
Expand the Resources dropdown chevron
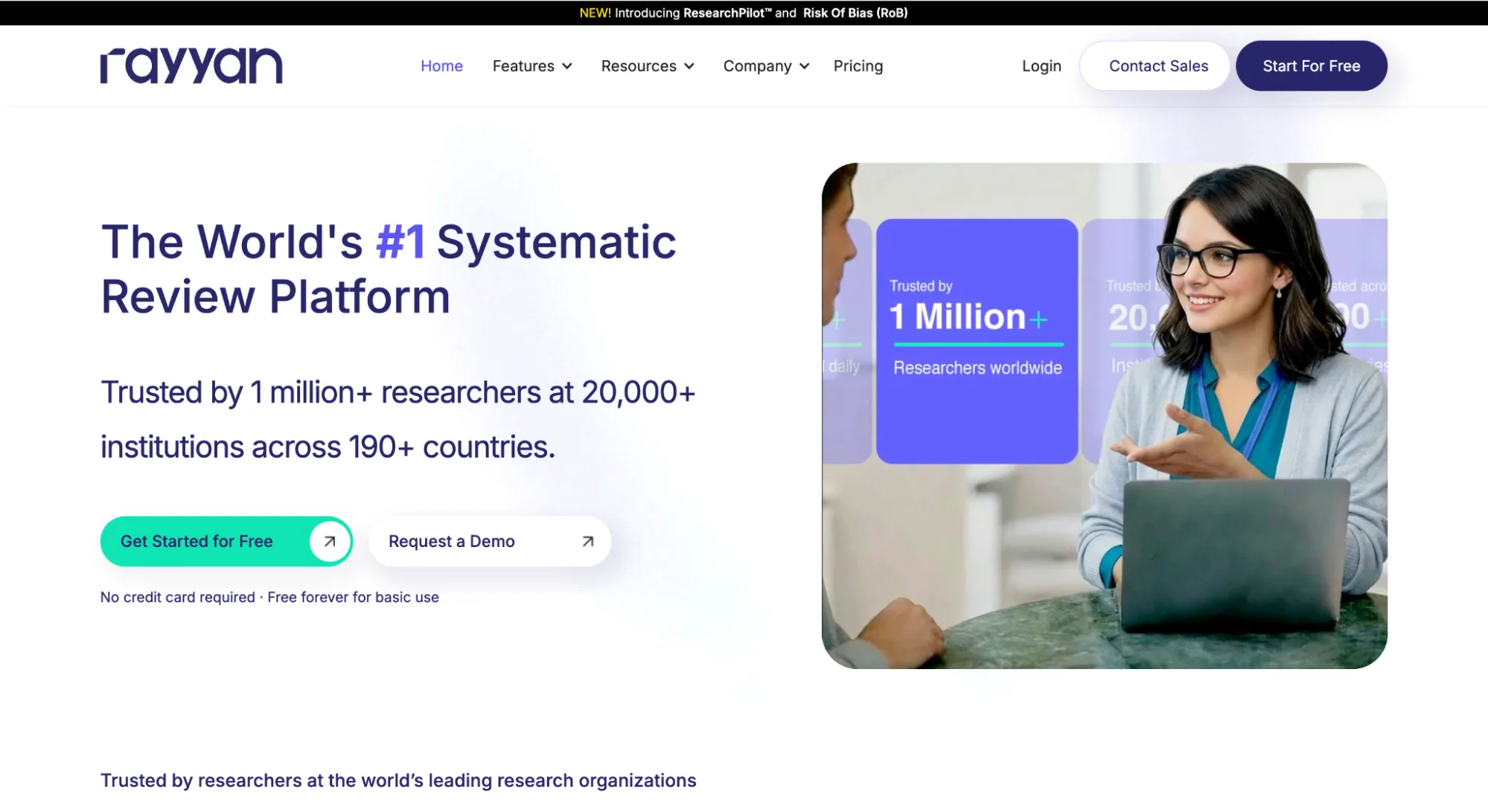tap(689, 66)
